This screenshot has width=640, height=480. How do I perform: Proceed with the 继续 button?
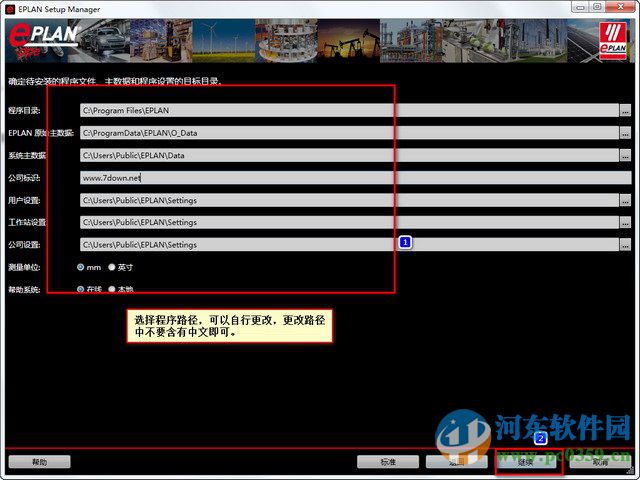pos(526,462)
